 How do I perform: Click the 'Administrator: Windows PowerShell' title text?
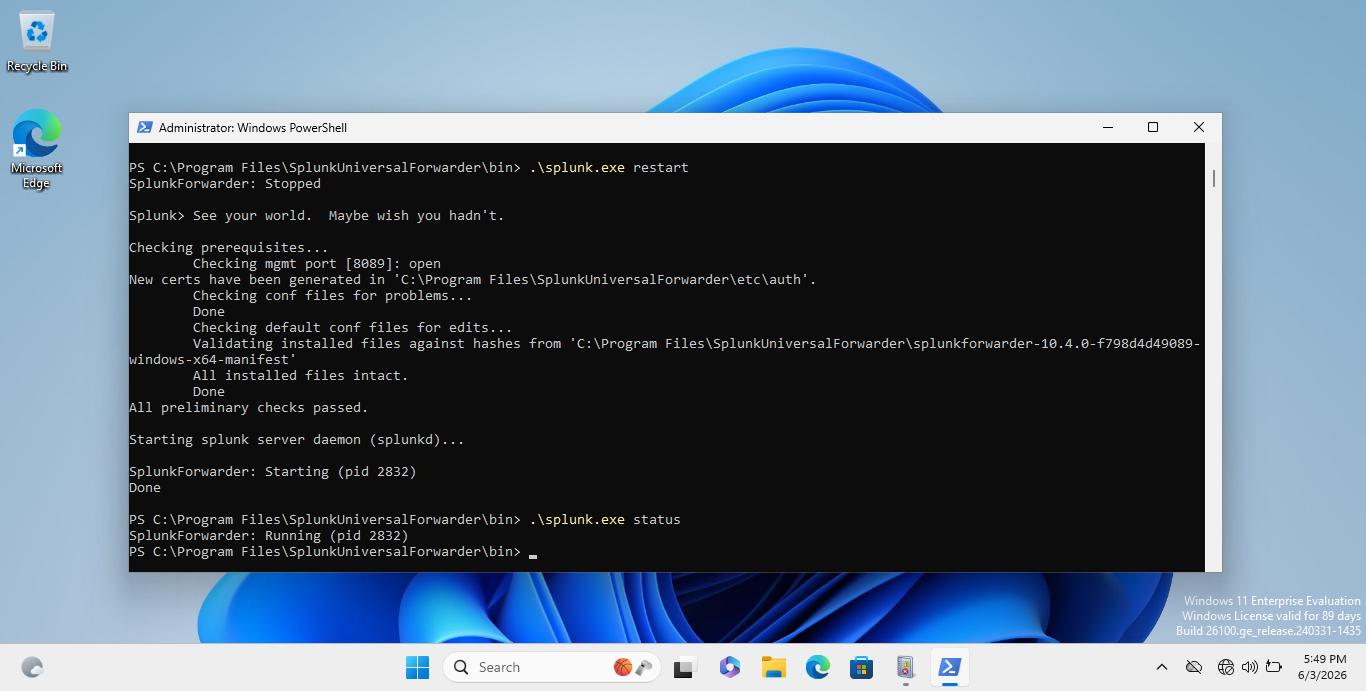[x=253, y=128]
